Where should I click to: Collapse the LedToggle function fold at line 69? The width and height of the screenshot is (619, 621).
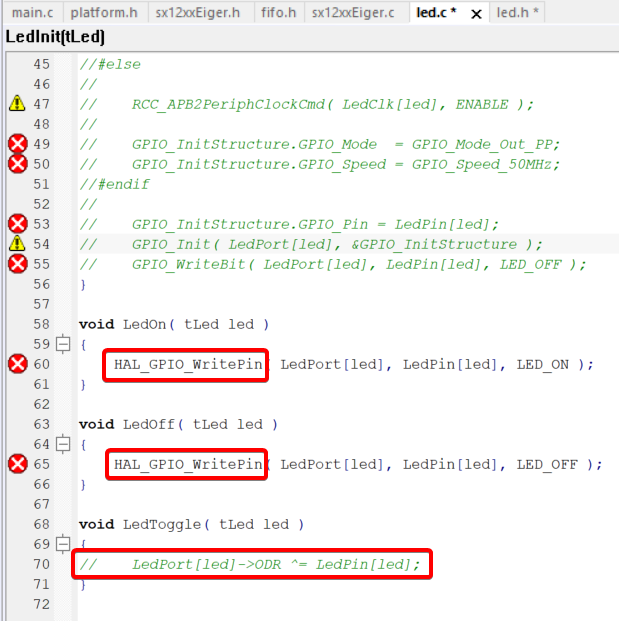coord(63,544)
